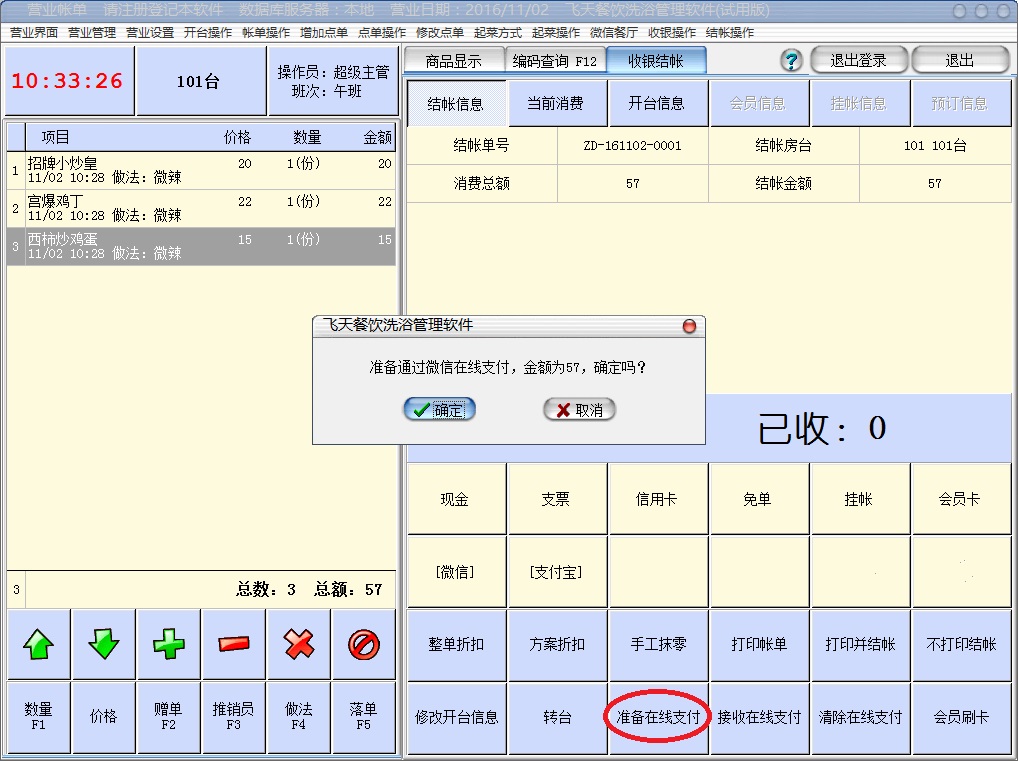Click the green up arrow icon
1018x761 pixels.
[x=38, y=645]
